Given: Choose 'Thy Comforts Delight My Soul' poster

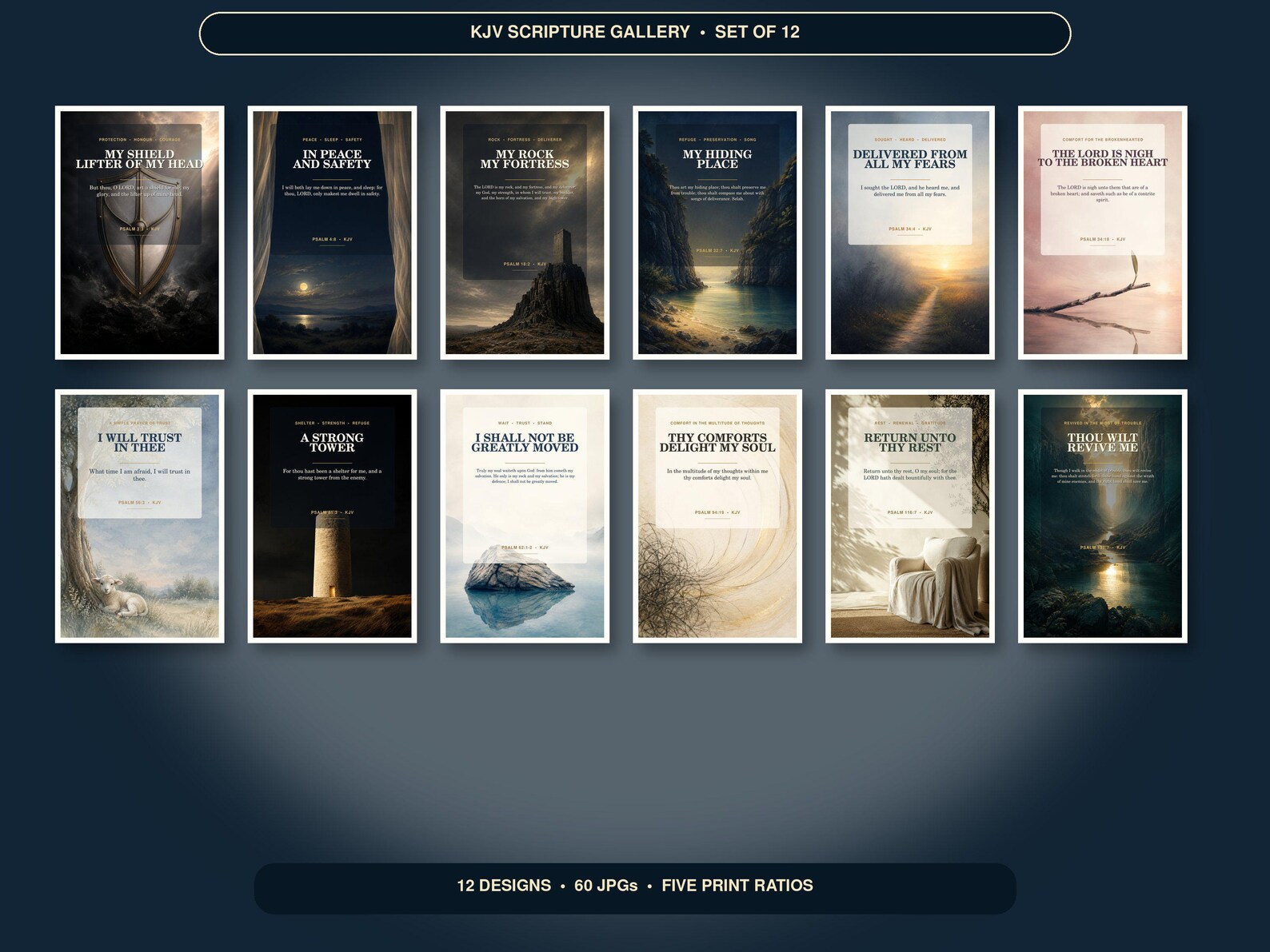Looking at the screenshot, I should (x=717, y=516).
